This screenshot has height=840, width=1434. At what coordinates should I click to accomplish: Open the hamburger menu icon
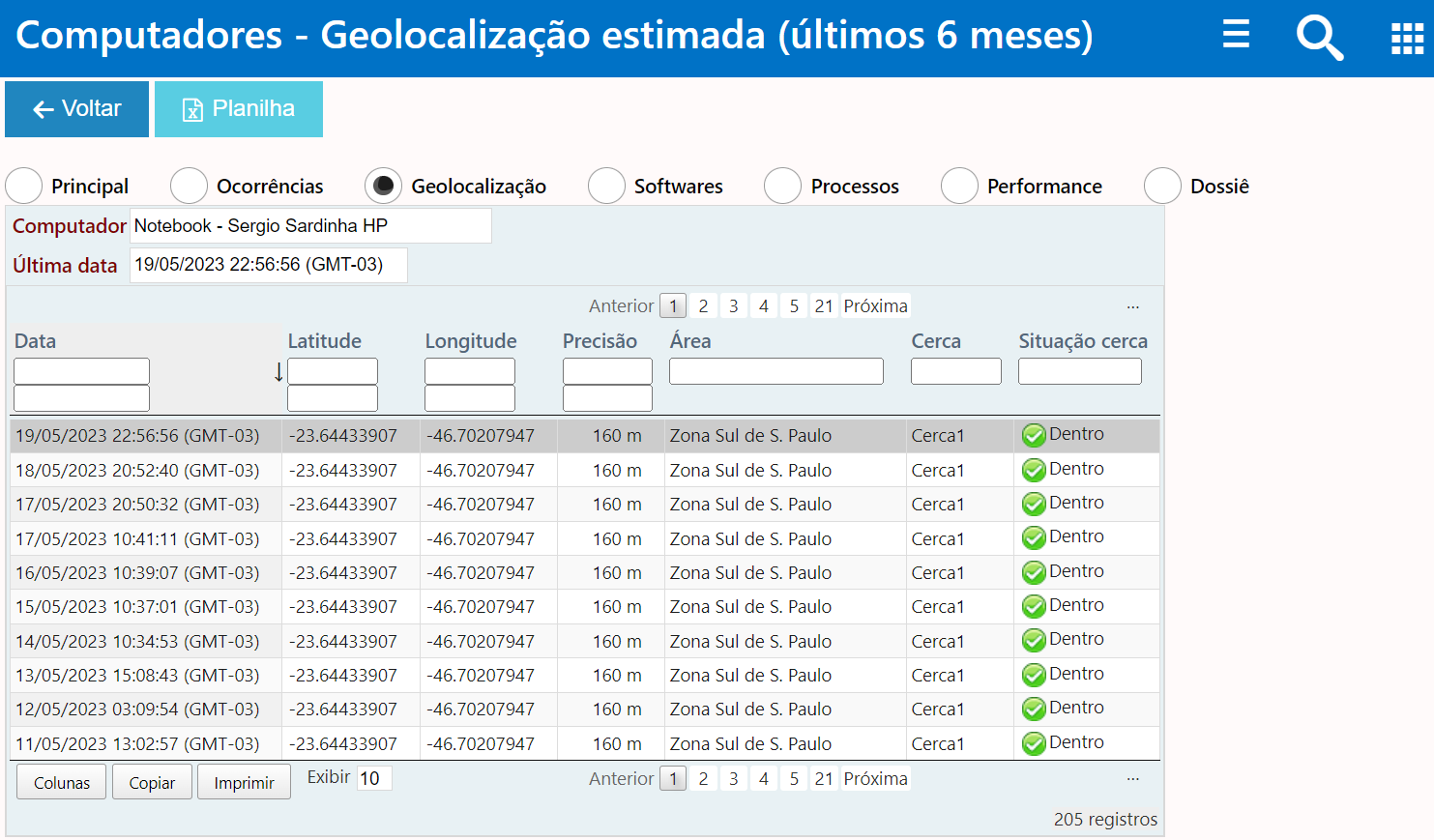[1235, 35]
